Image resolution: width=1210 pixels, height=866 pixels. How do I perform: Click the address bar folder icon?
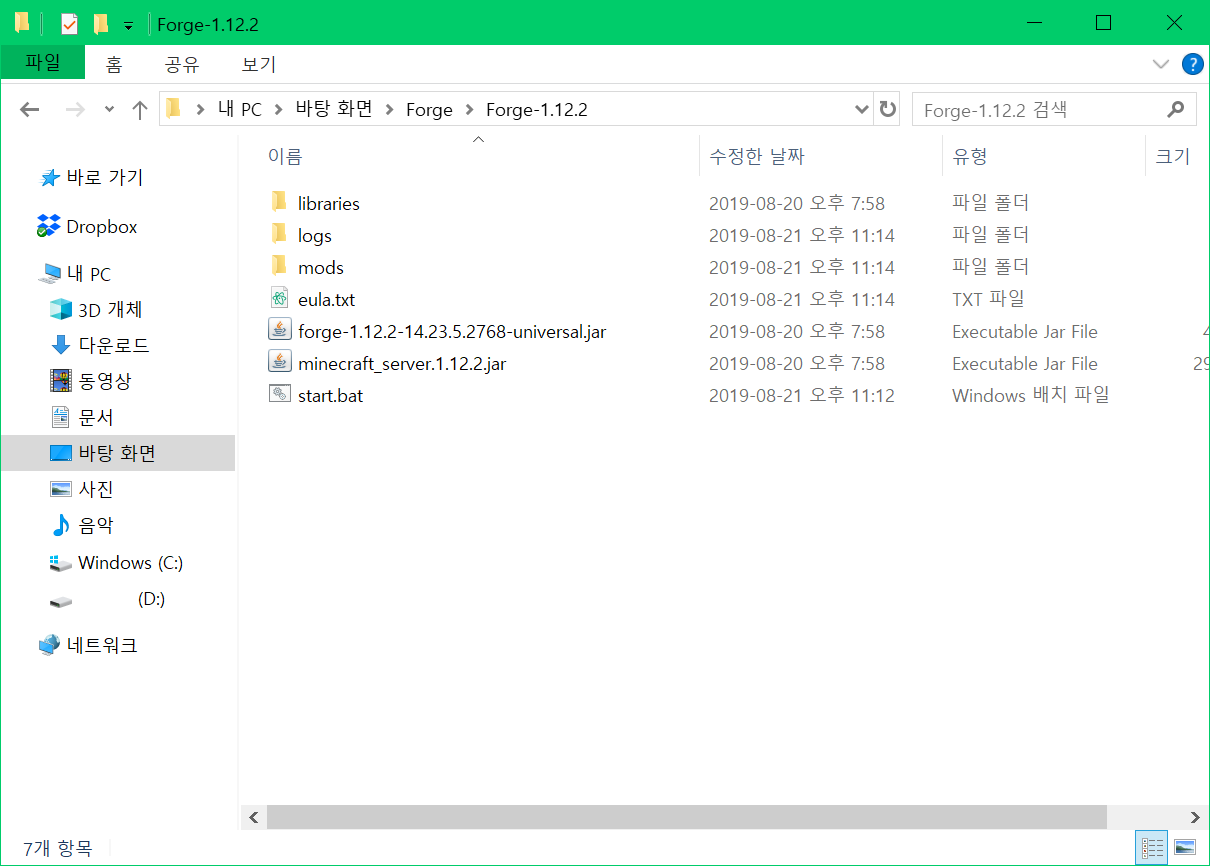click(x=174, y=109)
